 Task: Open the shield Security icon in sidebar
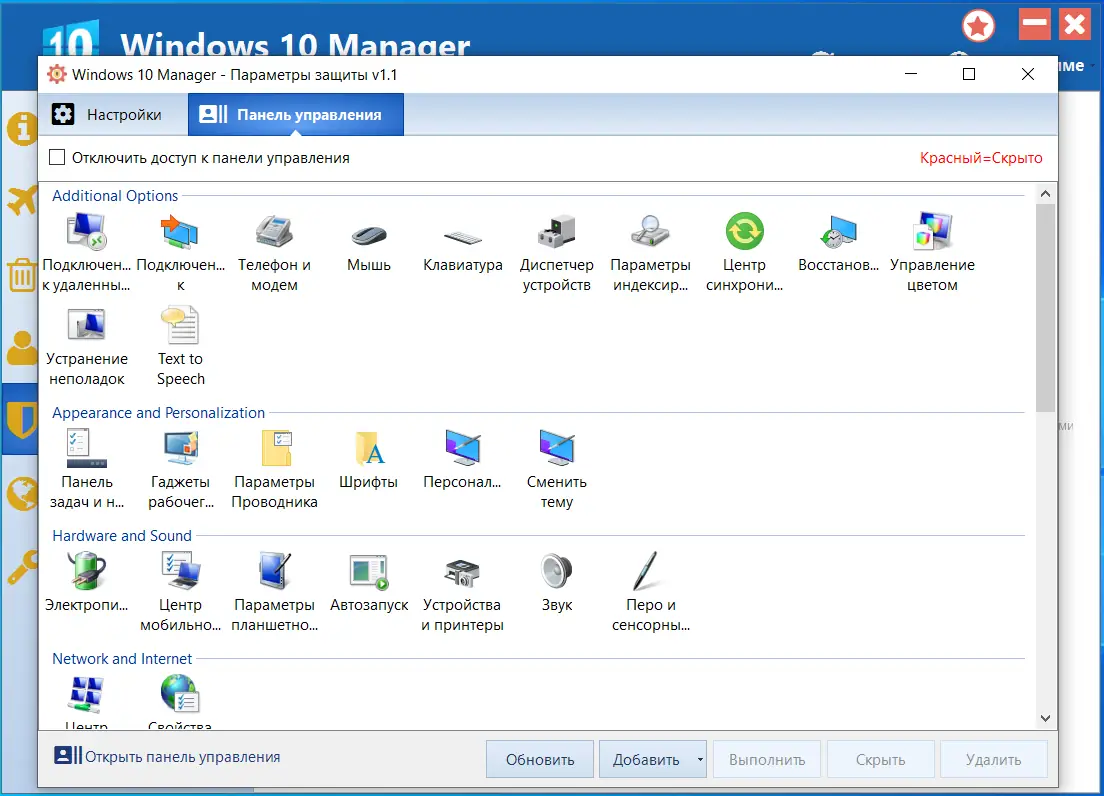[21, 420]
